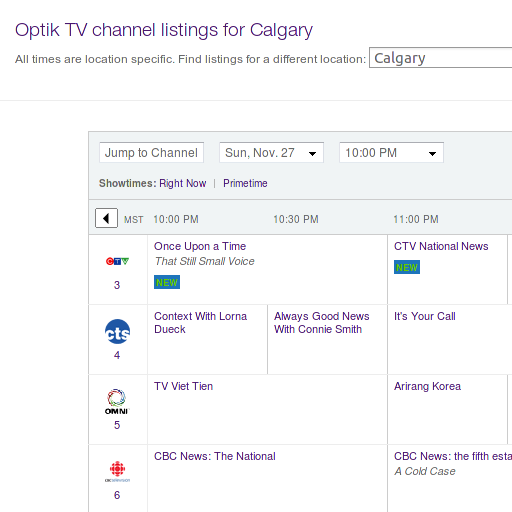This screenshot has width=512, height=512.
Task: Go back with the left arrow button
Action: point(106,218)
